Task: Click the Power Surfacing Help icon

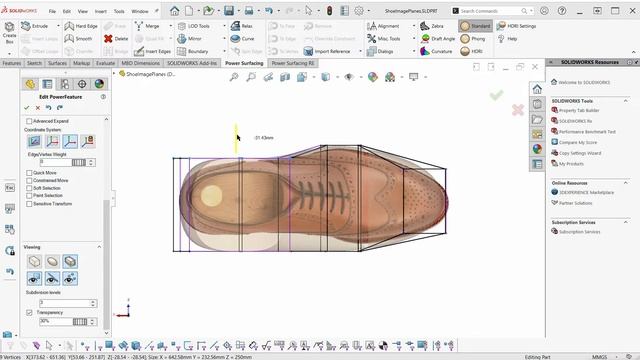Action: point(501,39)
